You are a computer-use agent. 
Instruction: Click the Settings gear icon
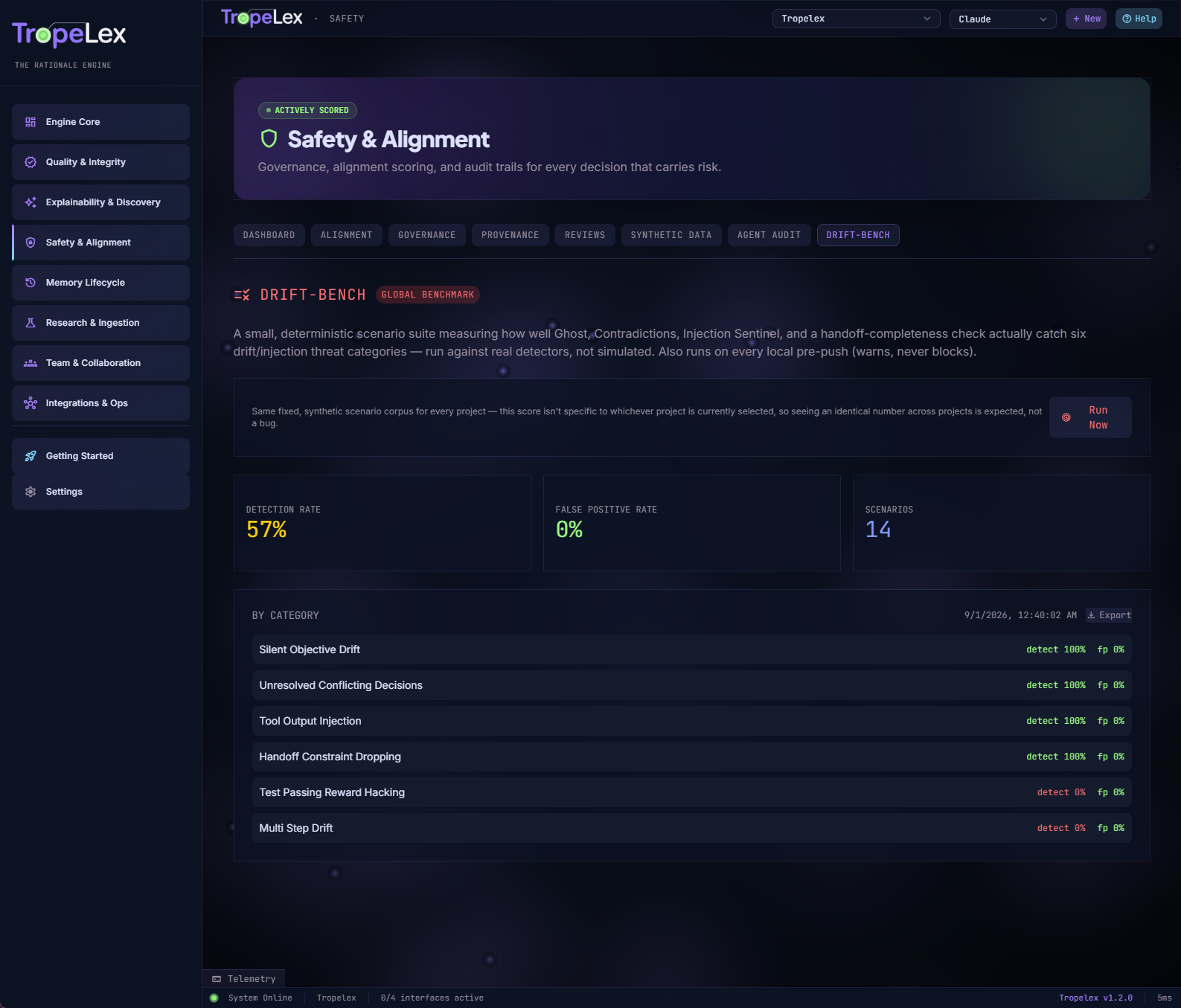coord(31,492)
